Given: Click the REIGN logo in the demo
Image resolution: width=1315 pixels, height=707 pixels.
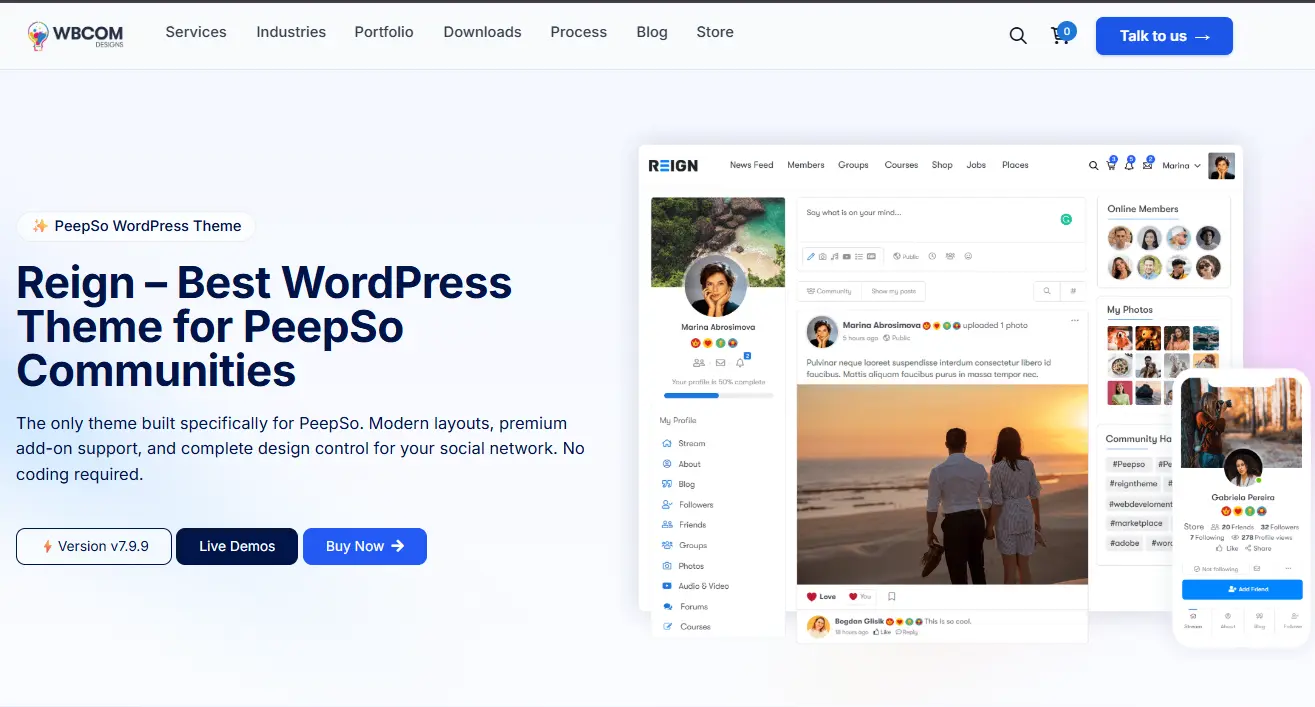Looking at the screenshot, I should click(x=673, y=165).
